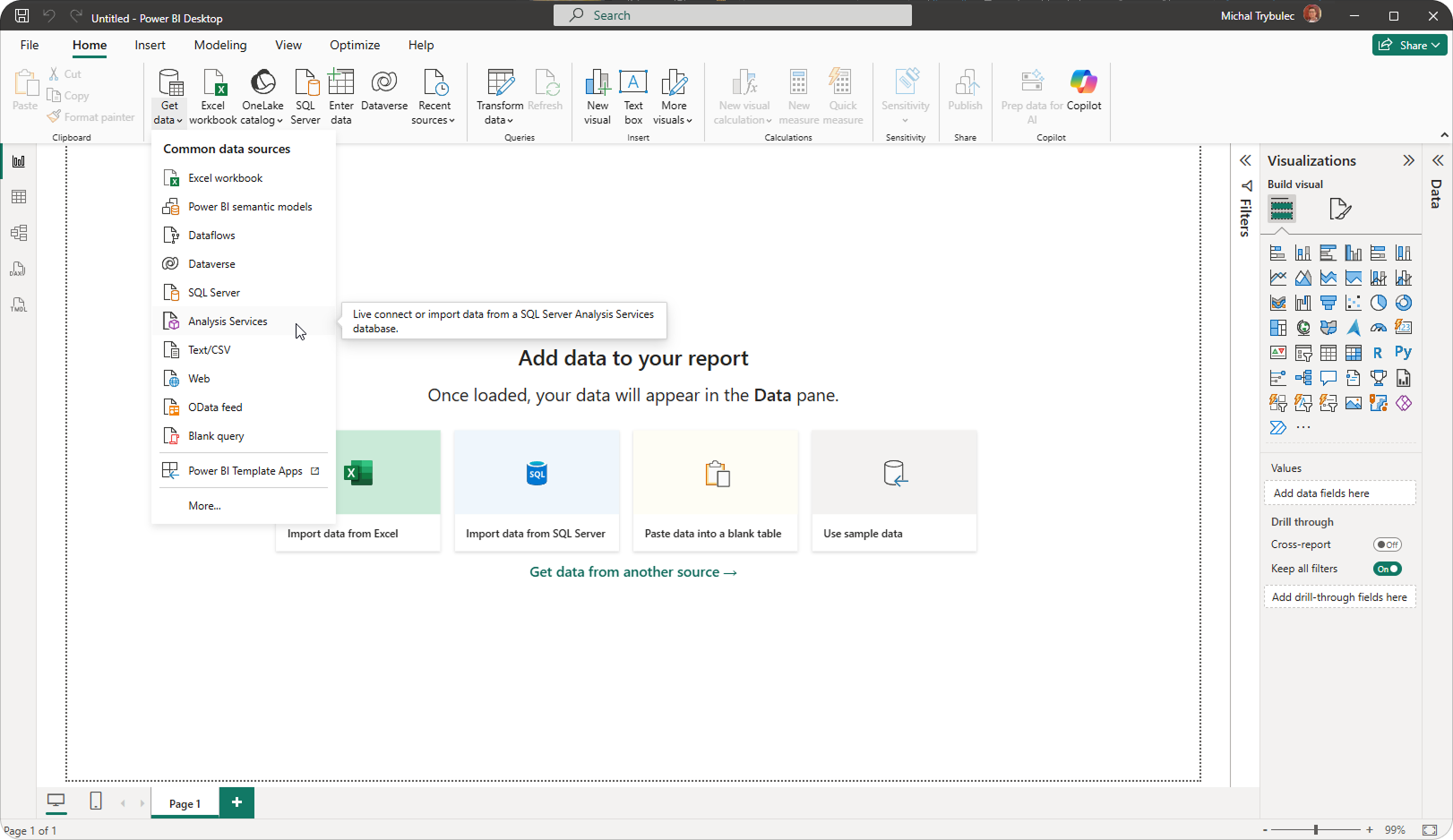Click Get data from another source link

(633, 571)
